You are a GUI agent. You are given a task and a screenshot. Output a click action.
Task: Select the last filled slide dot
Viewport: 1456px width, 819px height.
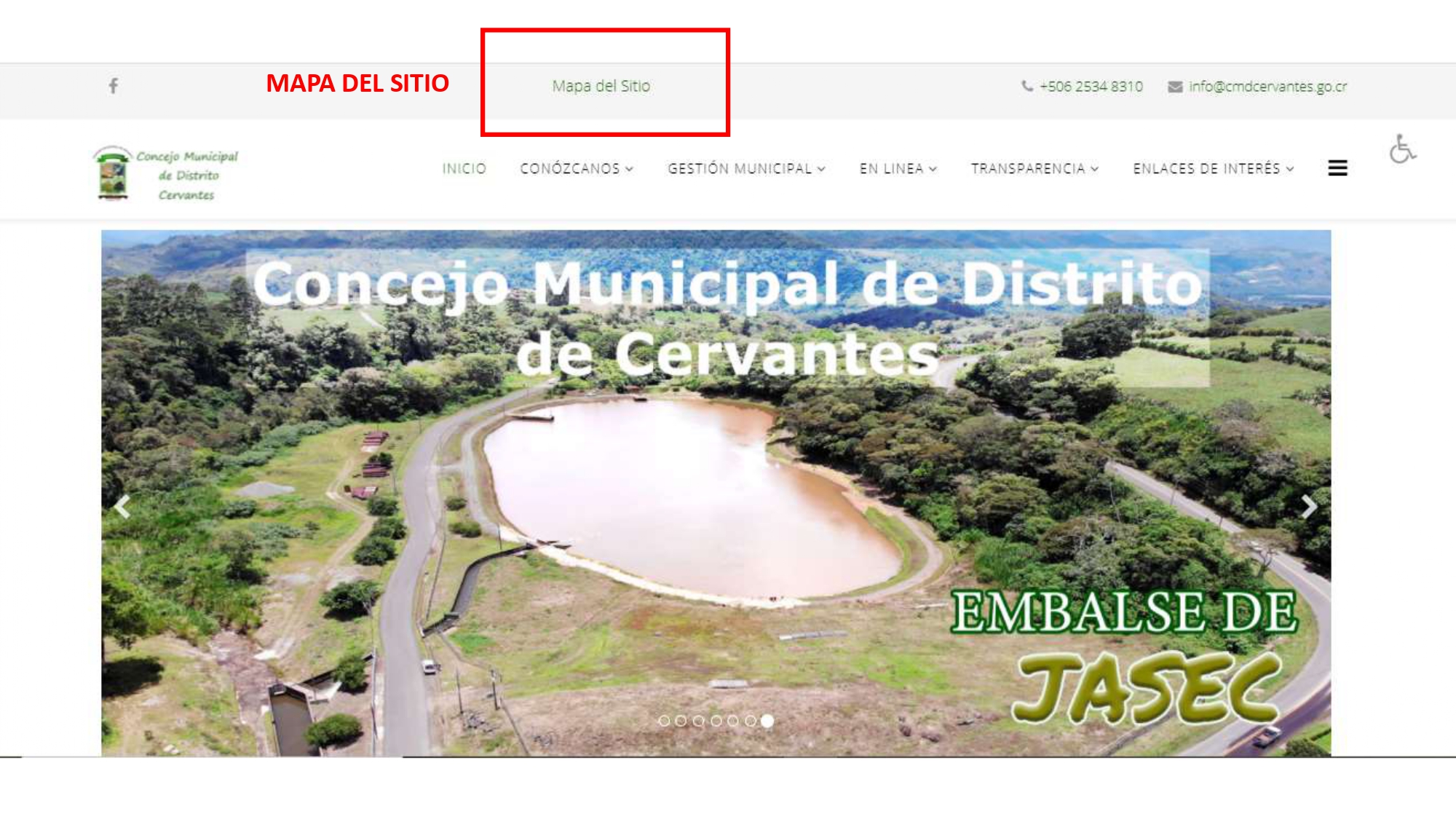point(767,721)
